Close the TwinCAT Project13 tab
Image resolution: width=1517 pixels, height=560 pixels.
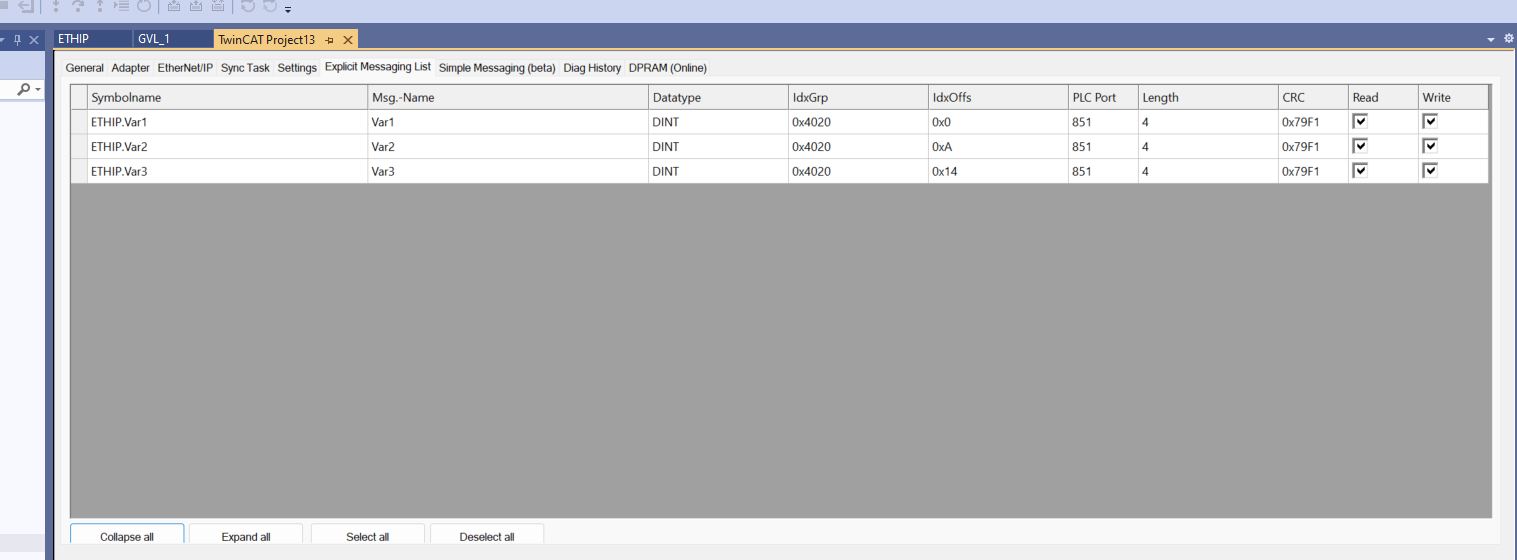coord(347,40)
